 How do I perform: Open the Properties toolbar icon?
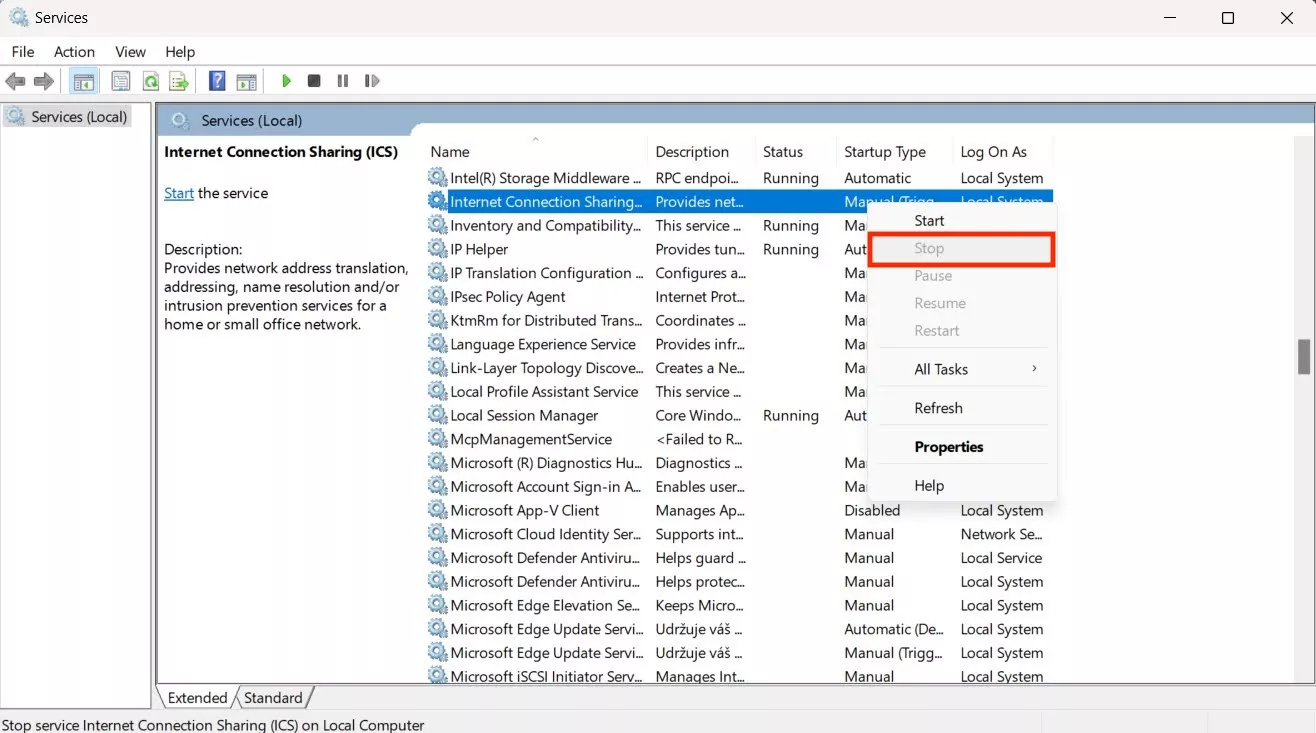click(121, 81)
